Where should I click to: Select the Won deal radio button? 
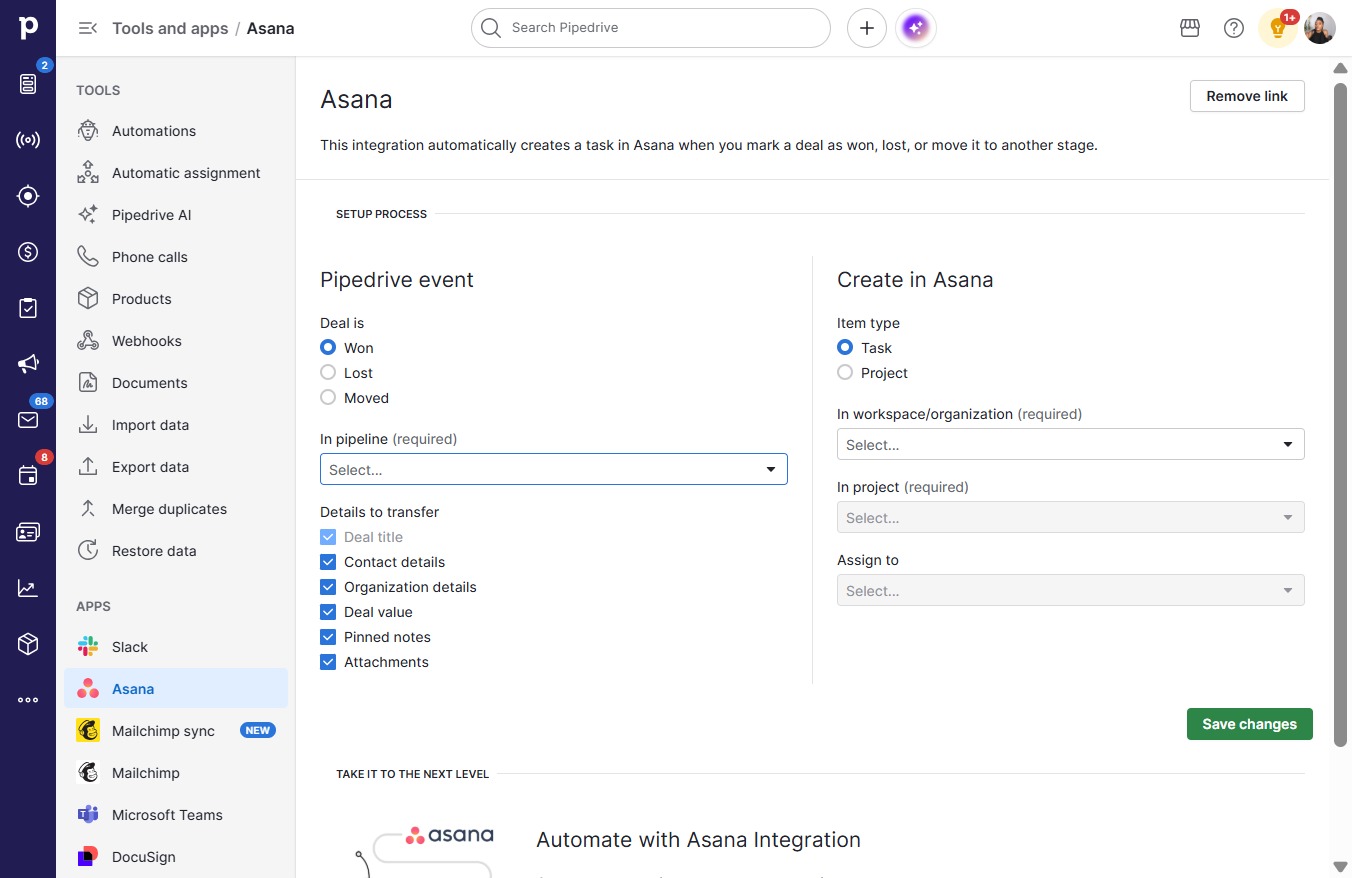click(x=328, y=348)
